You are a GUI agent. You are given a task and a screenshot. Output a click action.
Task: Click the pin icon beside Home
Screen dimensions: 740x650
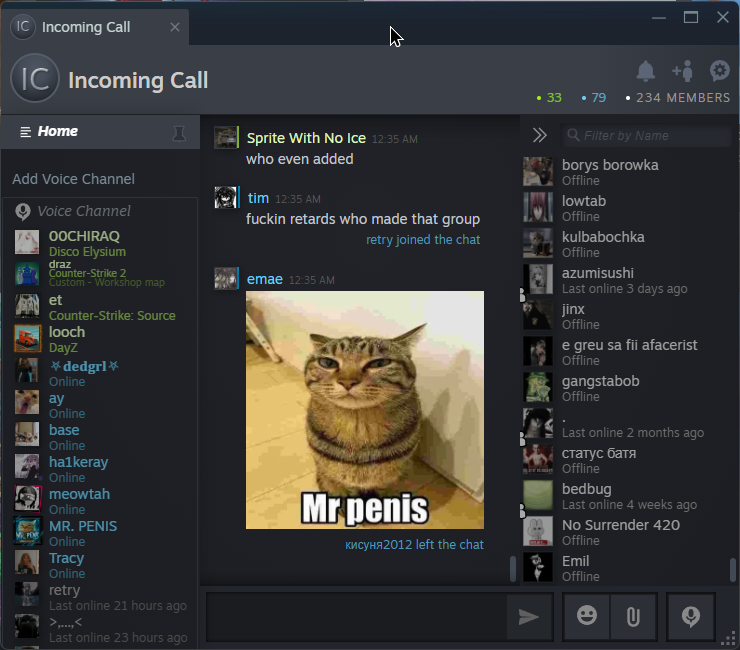coord(179,133)
